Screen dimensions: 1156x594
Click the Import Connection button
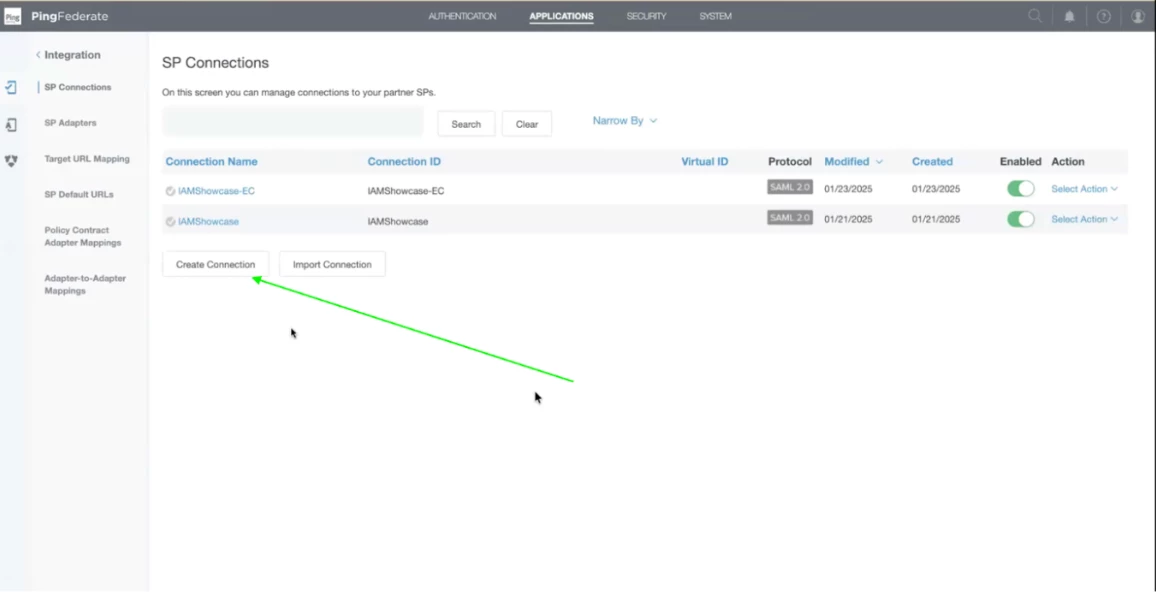point(332,264)
